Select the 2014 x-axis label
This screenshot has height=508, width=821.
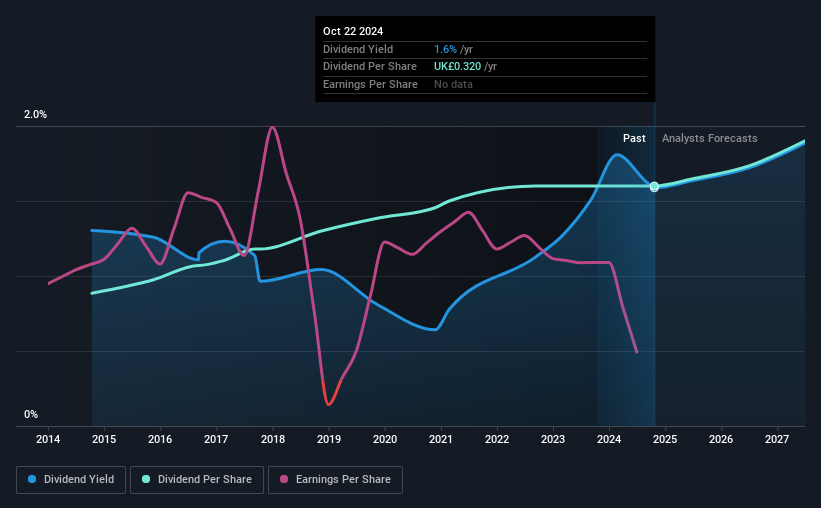pos(48,439)
